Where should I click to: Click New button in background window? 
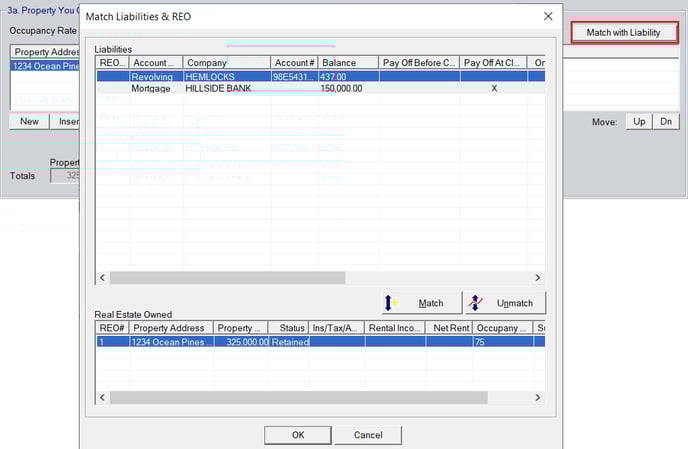(x=29, y=122)
